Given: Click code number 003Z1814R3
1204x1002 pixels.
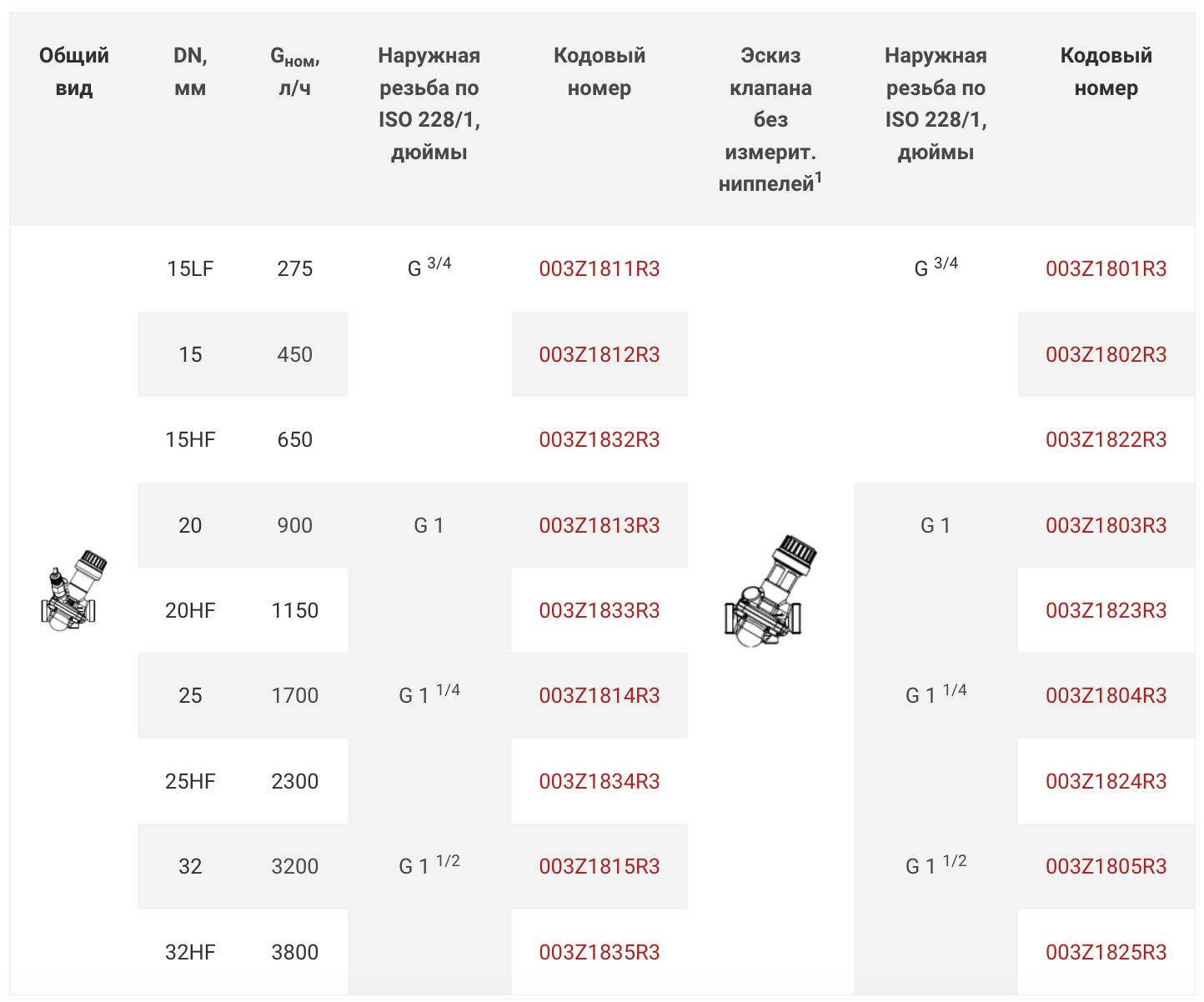Looking at the screenshot, I should tap(599, 696).
